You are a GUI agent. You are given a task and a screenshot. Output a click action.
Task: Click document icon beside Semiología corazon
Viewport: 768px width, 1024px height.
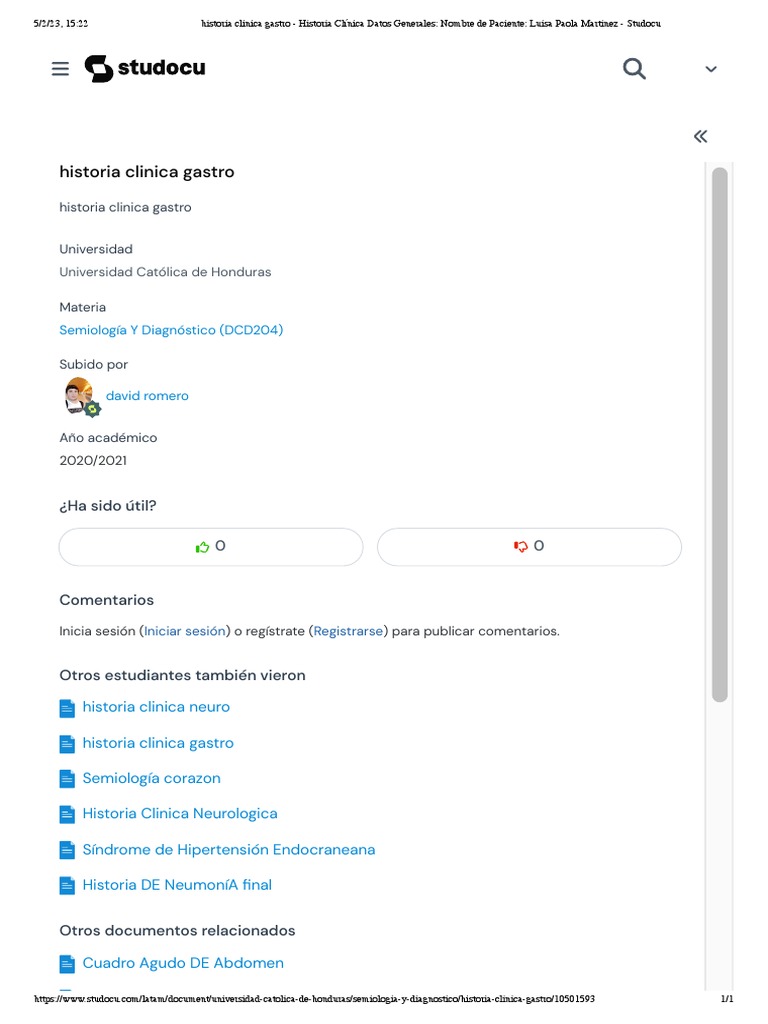[x=67, y=779]
